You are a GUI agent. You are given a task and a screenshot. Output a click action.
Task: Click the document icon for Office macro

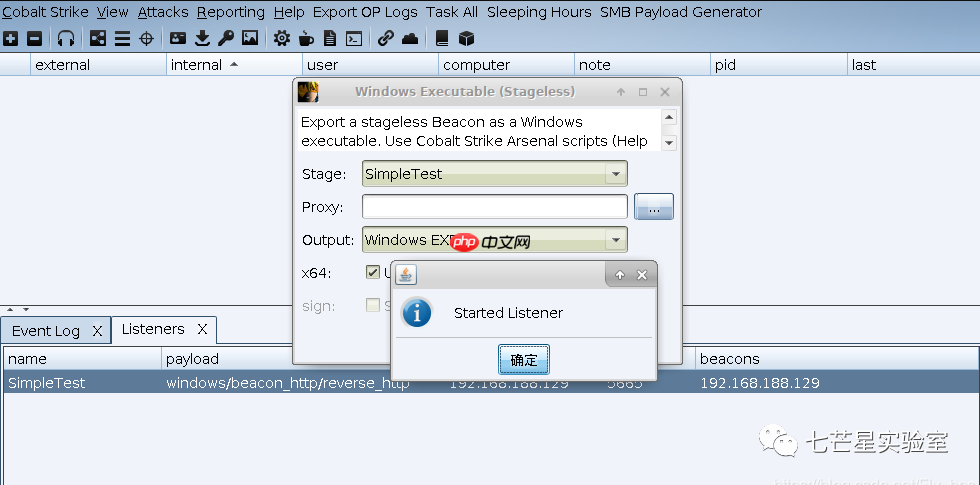pos(330,39)
